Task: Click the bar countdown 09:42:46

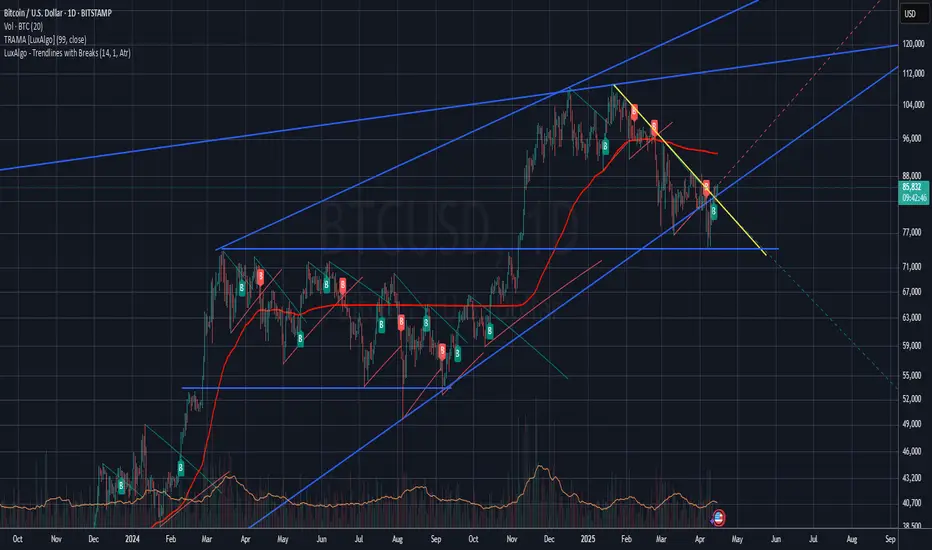Action: 914,198
